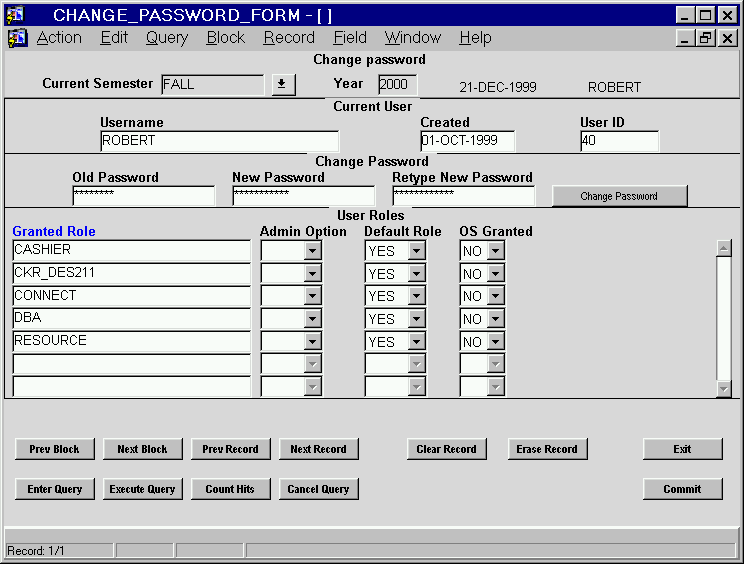Click the 21-DEC-1999 date text
This screenshot has width=744, height=564.
[498, 87]
